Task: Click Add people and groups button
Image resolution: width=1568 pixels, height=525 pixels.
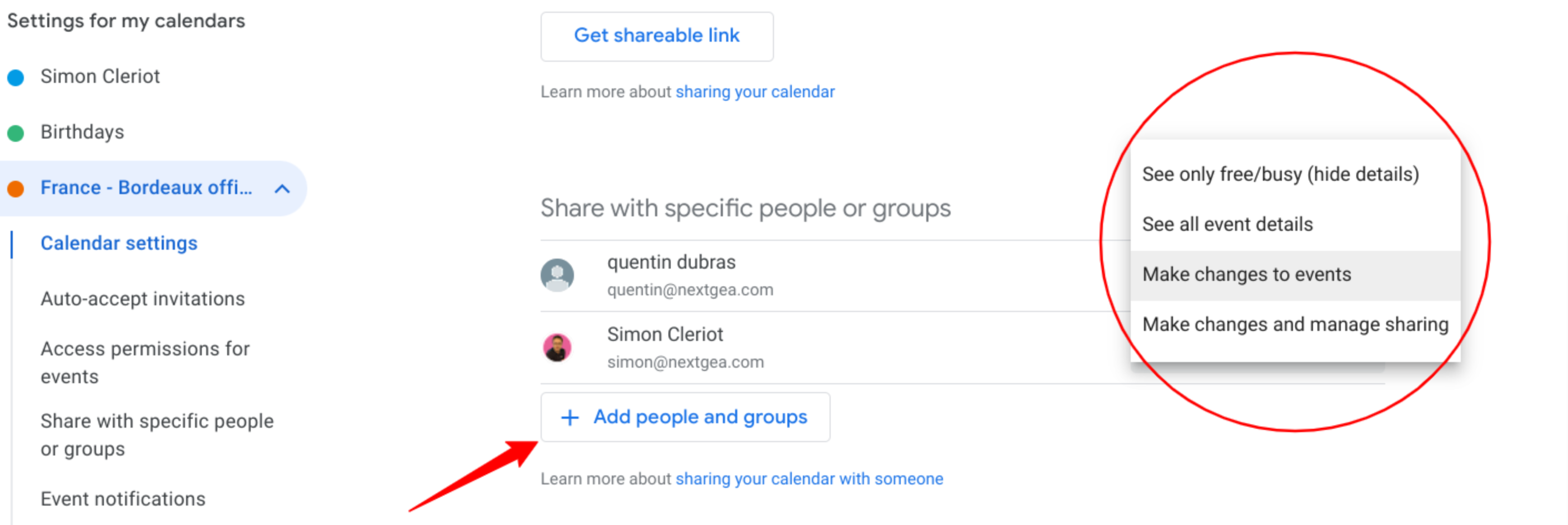Action: (685, 417)
